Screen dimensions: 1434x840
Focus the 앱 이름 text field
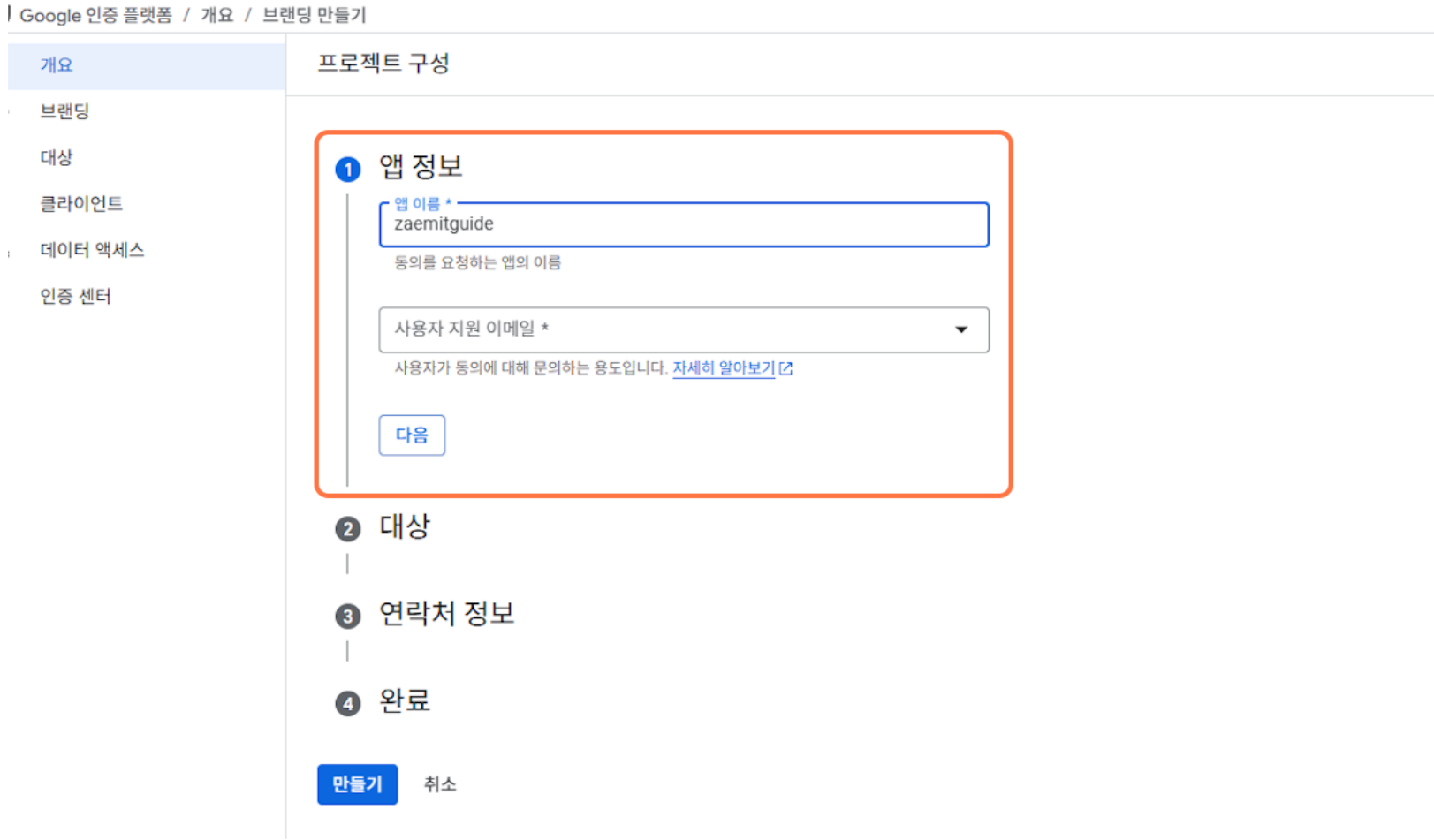684,224
